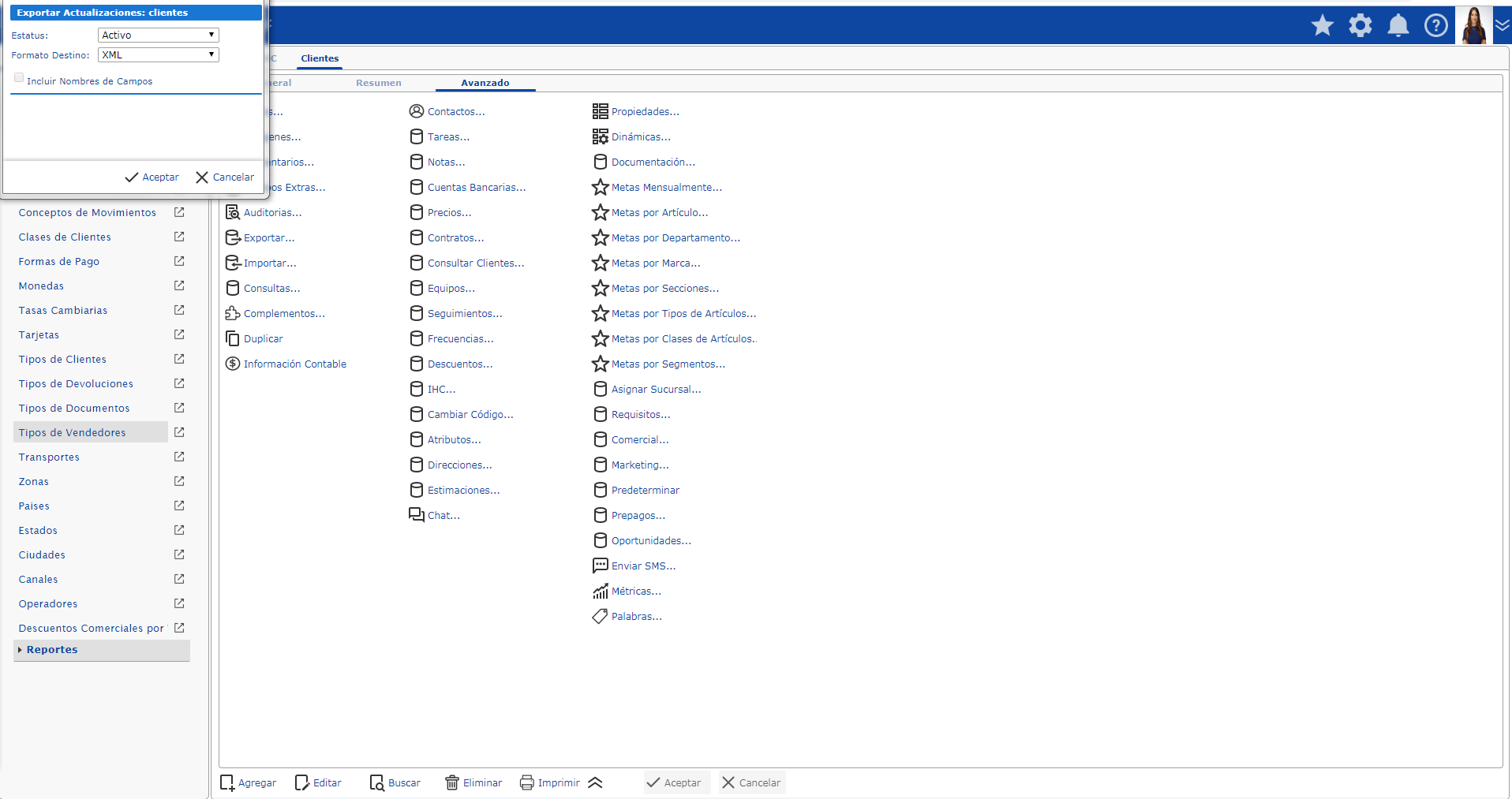Open the Chat bubbles icon
Image resolution: width=1512 pixels, height=799 pixels.
pos(417,515)
